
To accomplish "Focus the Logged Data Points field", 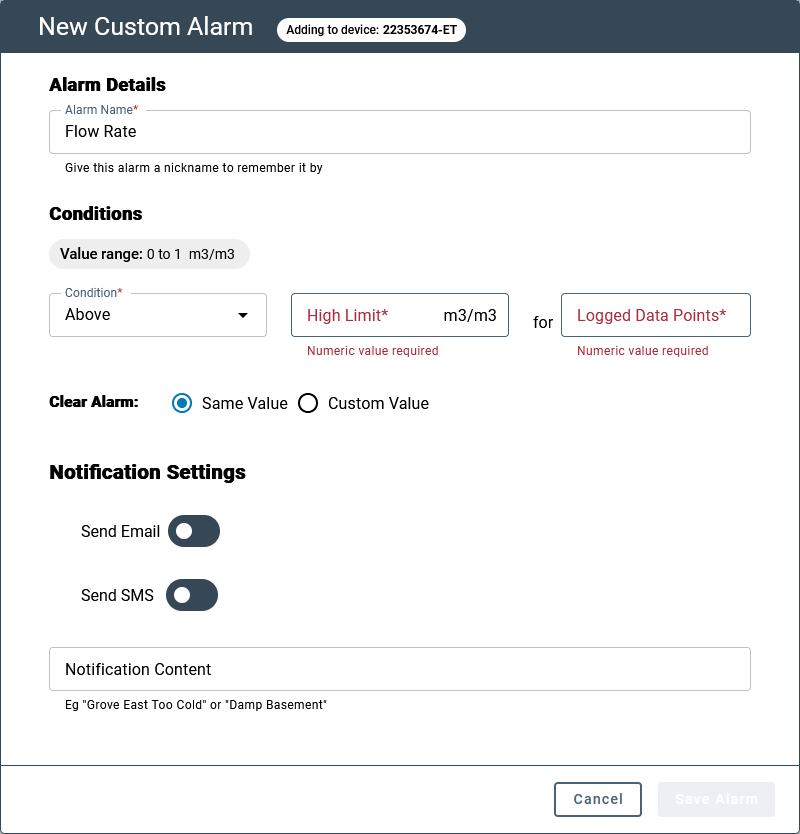I will 656,315.
